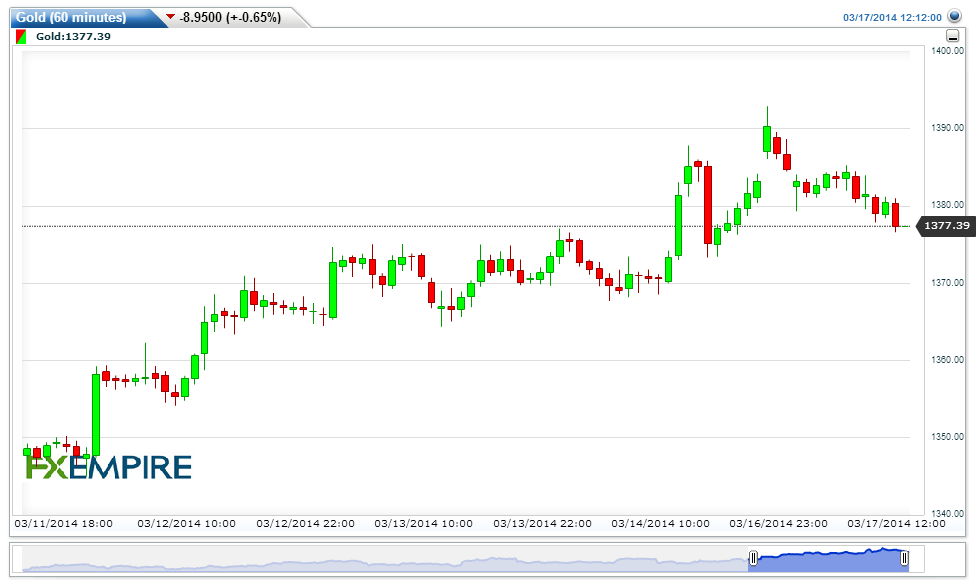This screenshot has width=976, height=585.
Task: Click the 03/16/2014 23:00 time label
Action: click(779, 523)
